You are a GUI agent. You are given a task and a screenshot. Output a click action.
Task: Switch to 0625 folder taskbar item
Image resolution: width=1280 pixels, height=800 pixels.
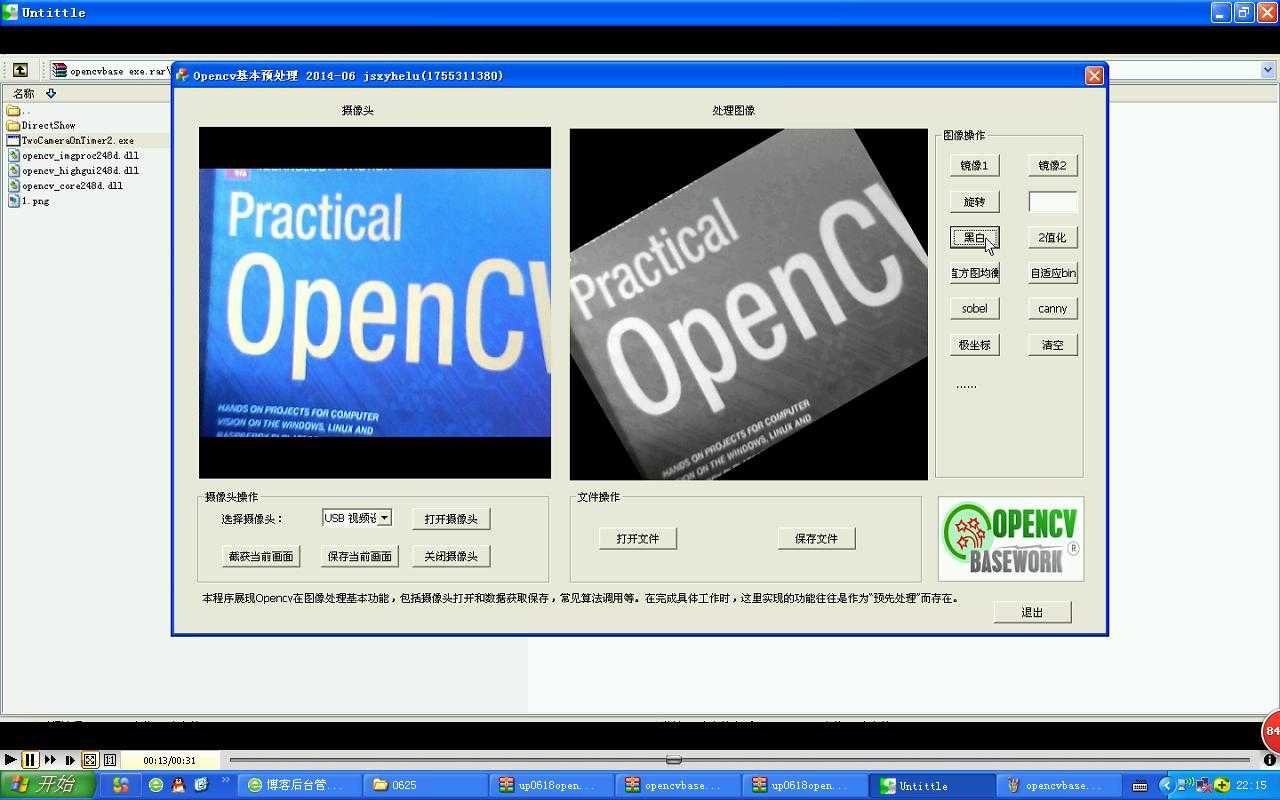pos(425,786)
